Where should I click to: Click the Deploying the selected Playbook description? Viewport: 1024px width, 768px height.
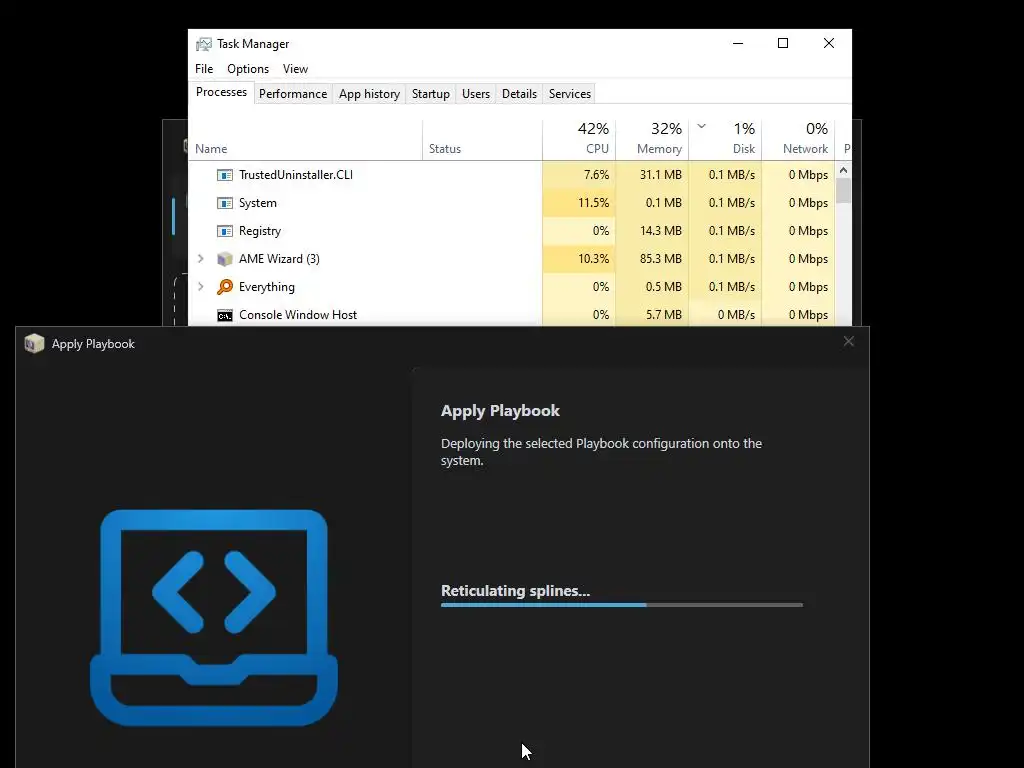point(601,452)
